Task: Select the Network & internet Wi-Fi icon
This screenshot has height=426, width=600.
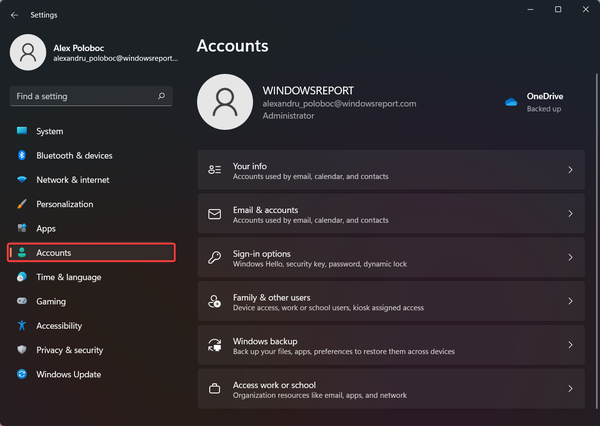Action: point(21,180)
